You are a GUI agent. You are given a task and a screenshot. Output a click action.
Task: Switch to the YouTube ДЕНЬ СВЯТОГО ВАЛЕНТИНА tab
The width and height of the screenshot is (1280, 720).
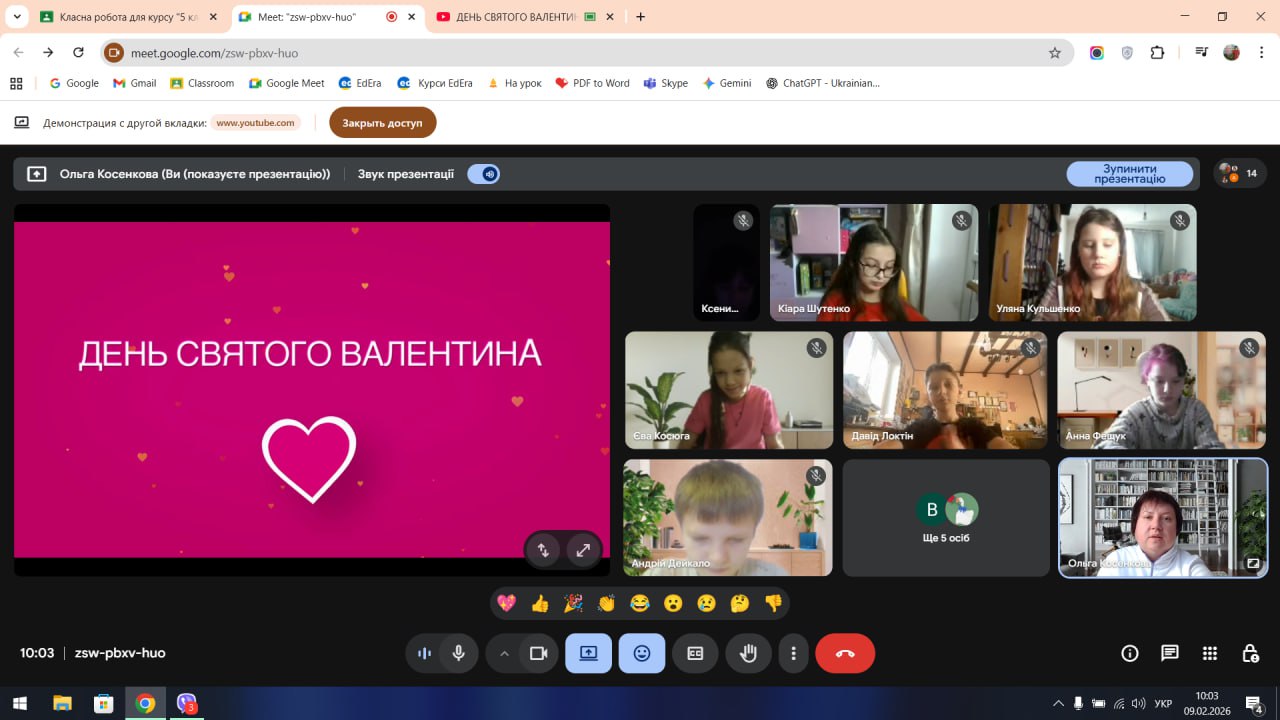(515, 17)
